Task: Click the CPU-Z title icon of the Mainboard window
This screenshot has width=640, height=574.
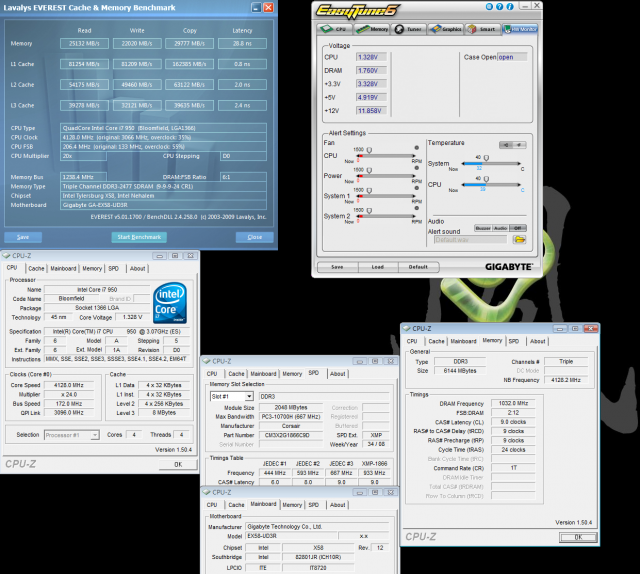Action: (207, 492)
